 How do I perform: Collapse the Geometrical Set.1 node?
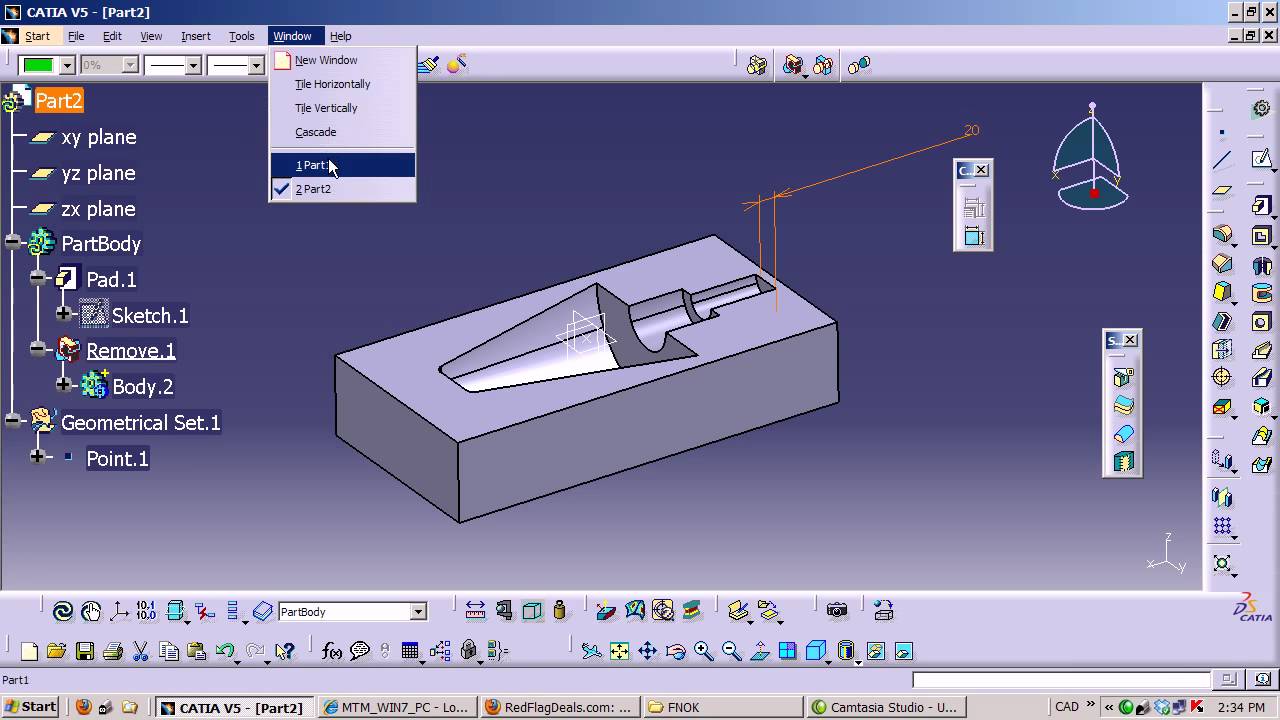point(12,422)
